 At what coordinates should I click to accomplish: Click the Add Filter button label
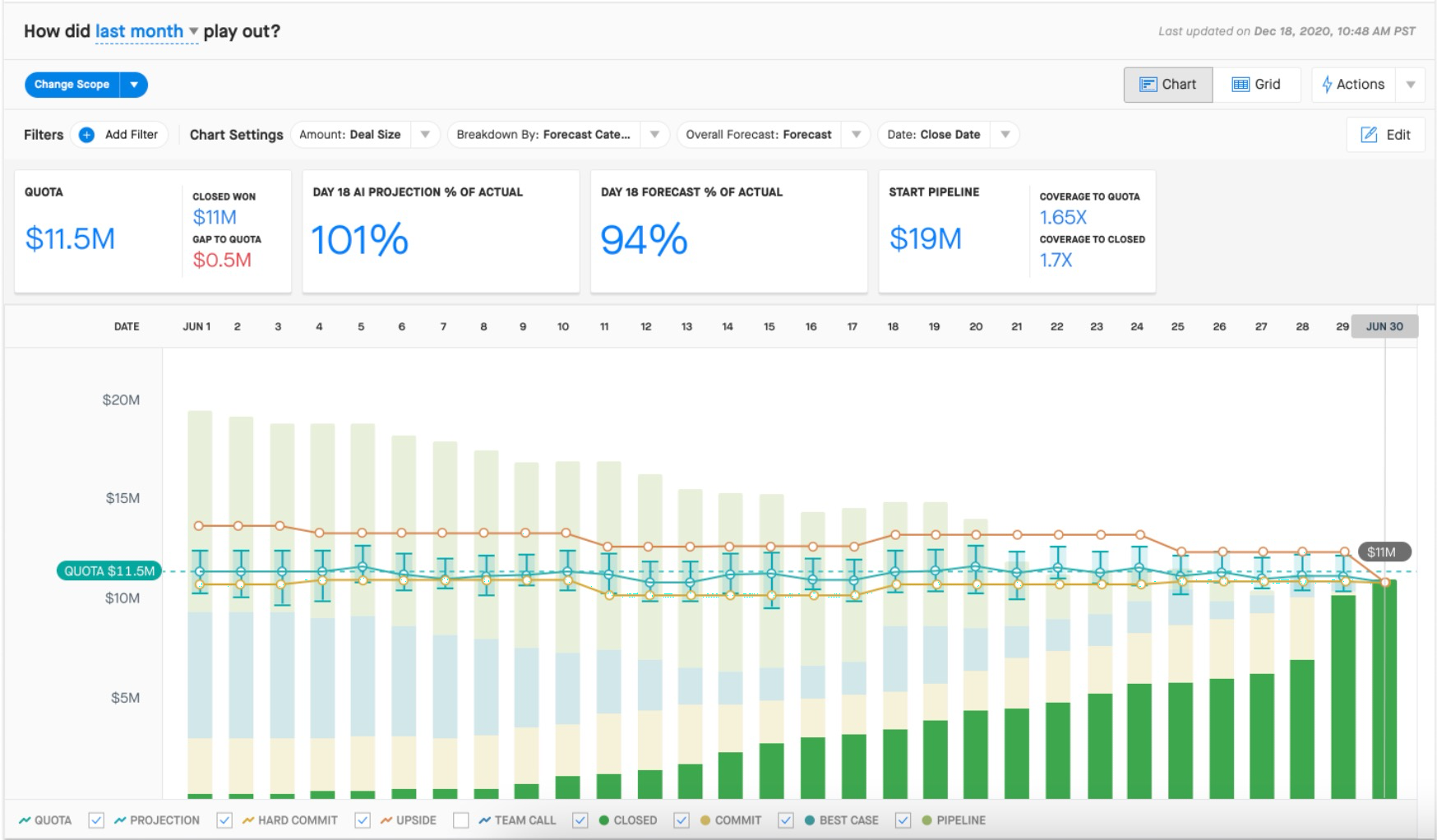coord(132,135)
